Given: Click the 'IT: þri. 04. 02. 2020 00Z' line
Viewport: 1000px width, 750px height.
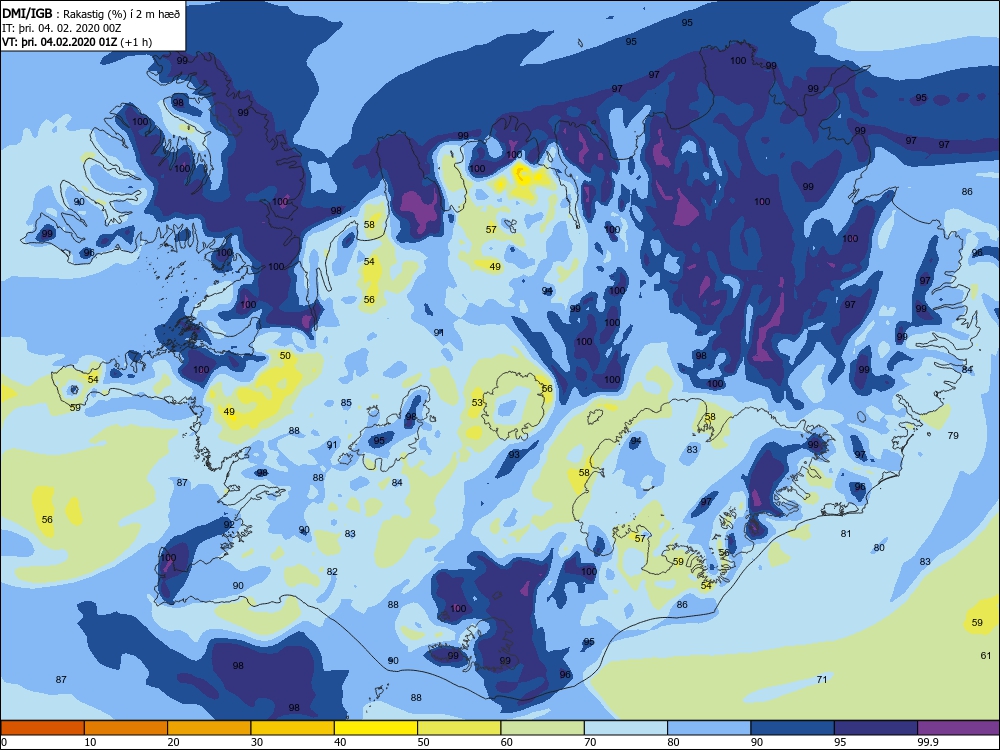Looking at the screenshot, I should point(61,28).
